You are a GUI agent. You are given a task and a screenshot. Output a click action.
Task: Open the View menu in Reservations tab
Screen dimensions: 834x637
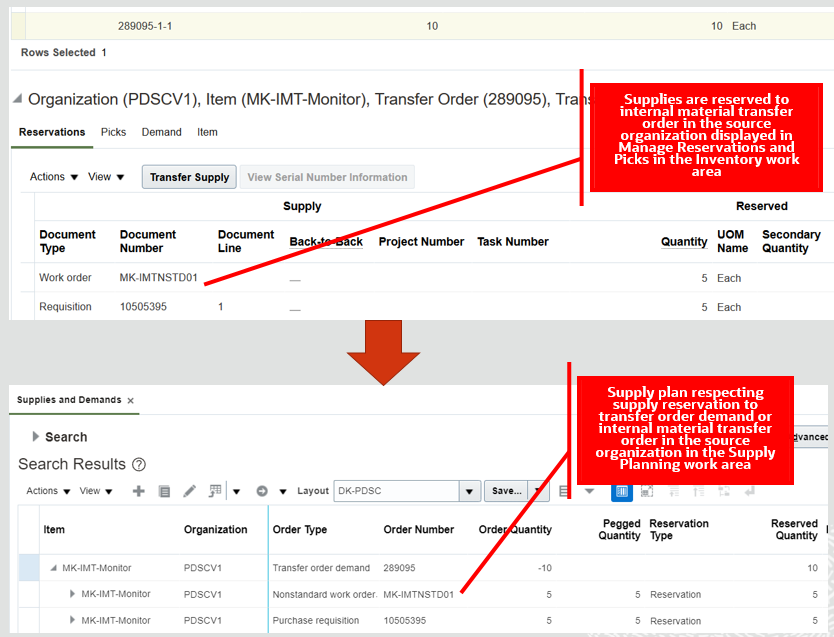(x=106, y=177)
